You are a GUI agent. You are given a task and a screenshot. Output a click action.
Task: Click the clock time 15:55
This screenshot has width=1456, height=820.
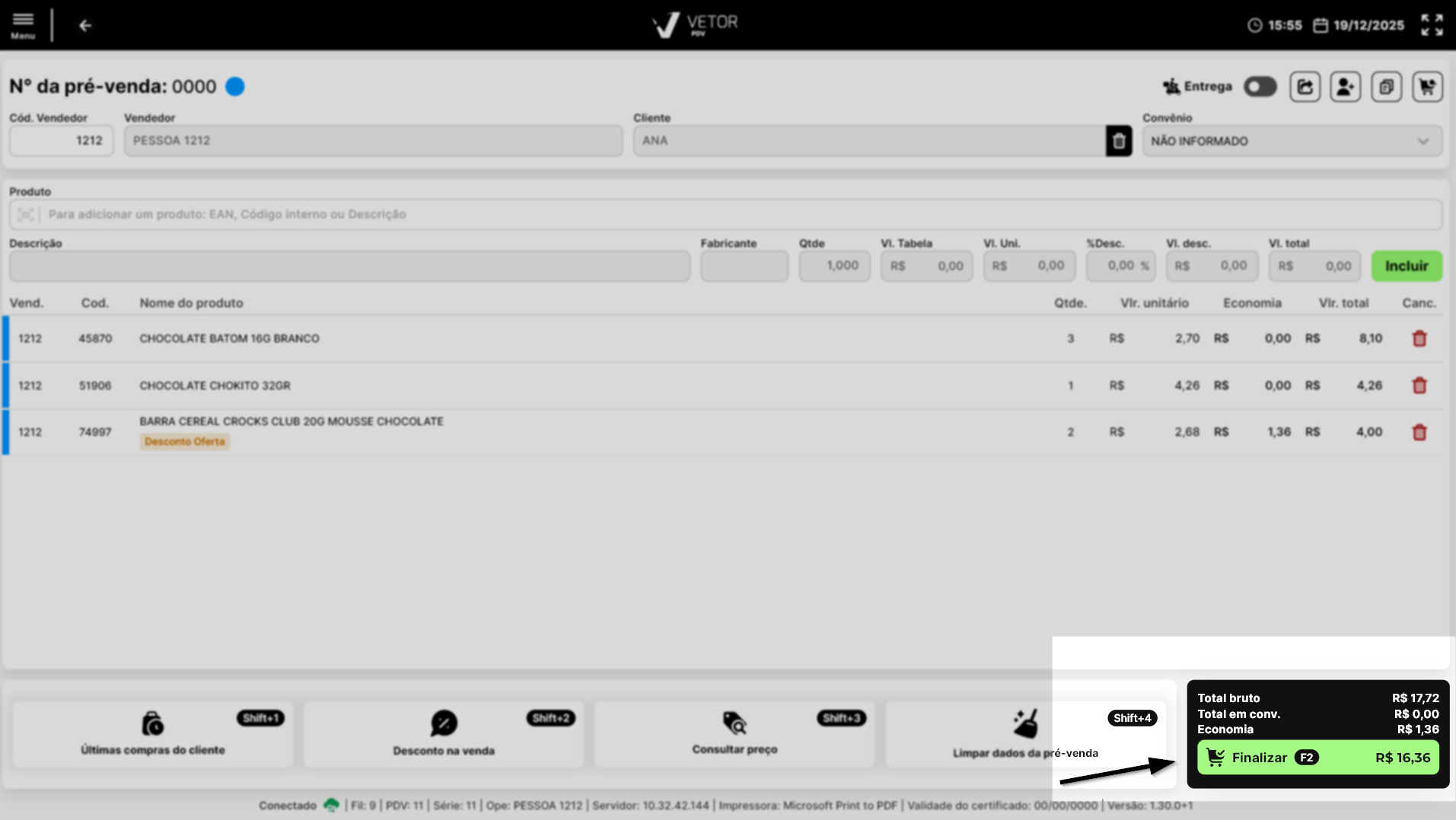pyautogui.click(x=1285, y=25)
